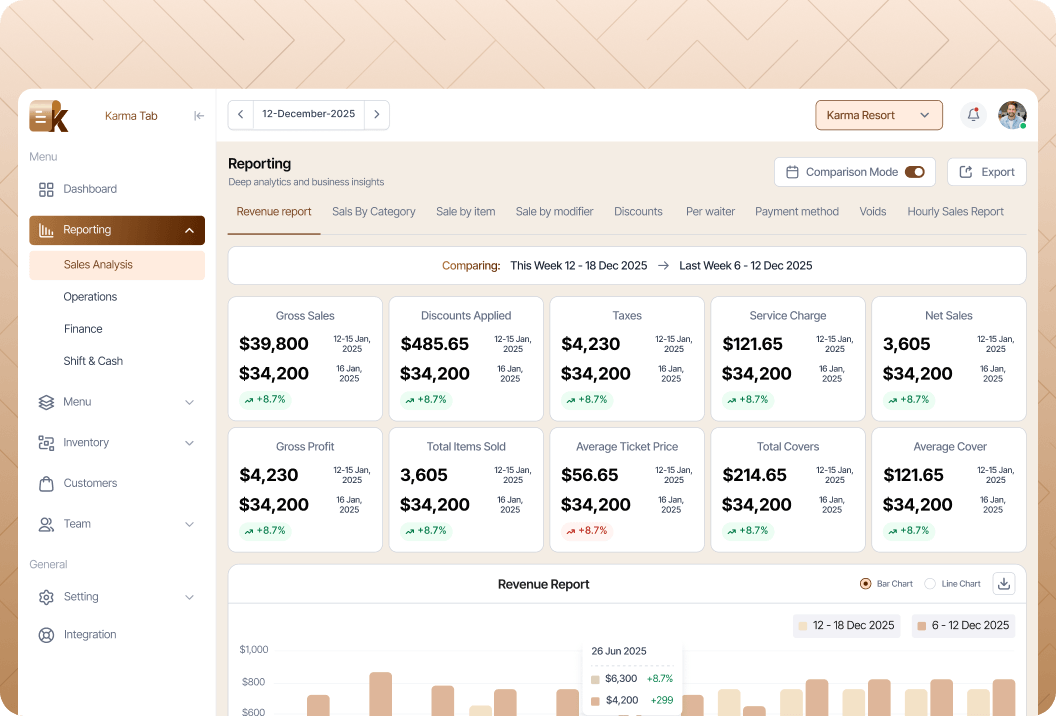Open Sales Analysis in sidebar
The width and height of the screenshot is (1056, 716).
117,265
